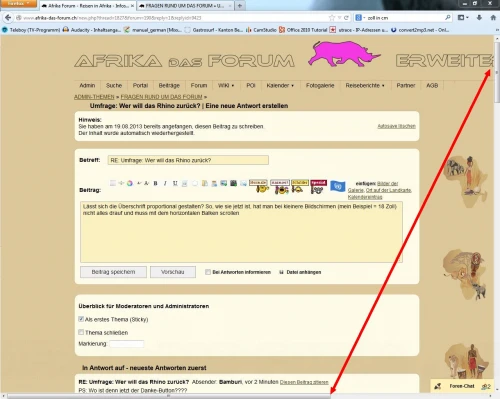Insert the blue flag smiley icon

(338, 186)
